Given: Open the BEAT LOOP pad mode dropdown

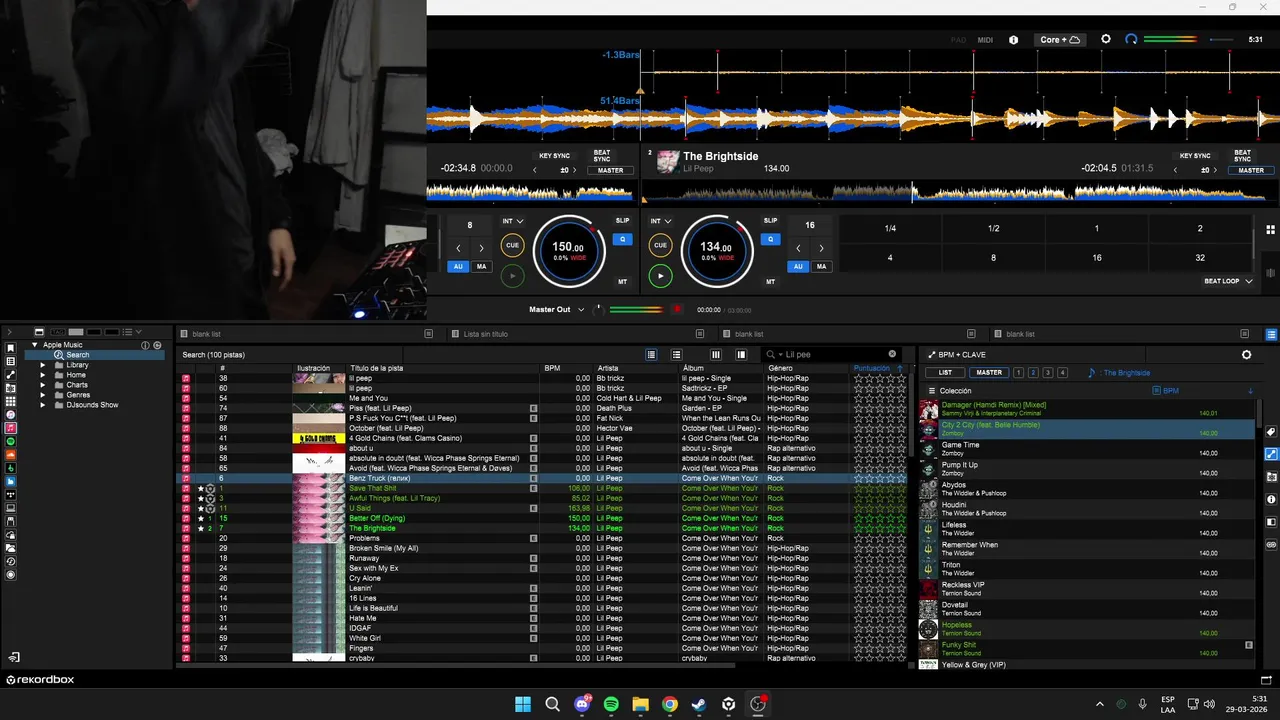Looking at the screenshot, I should coord(1228,281).
